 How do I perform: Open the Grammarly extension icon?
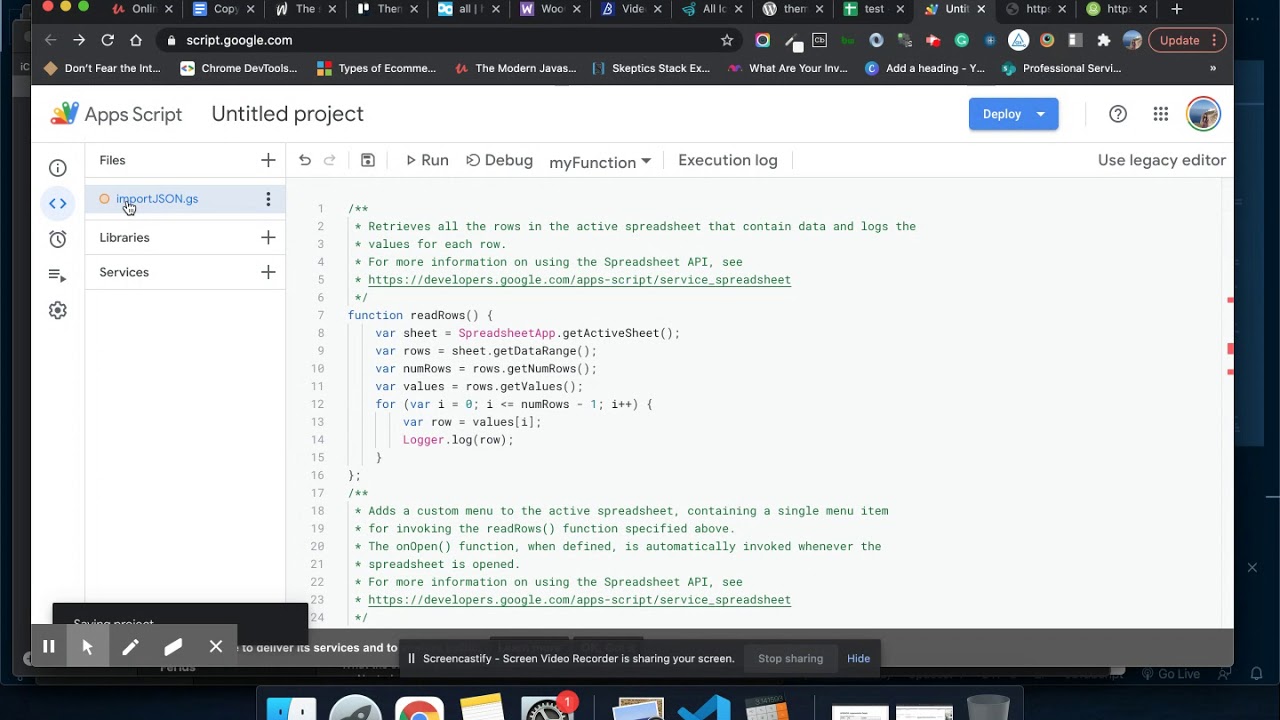[962, 40]
